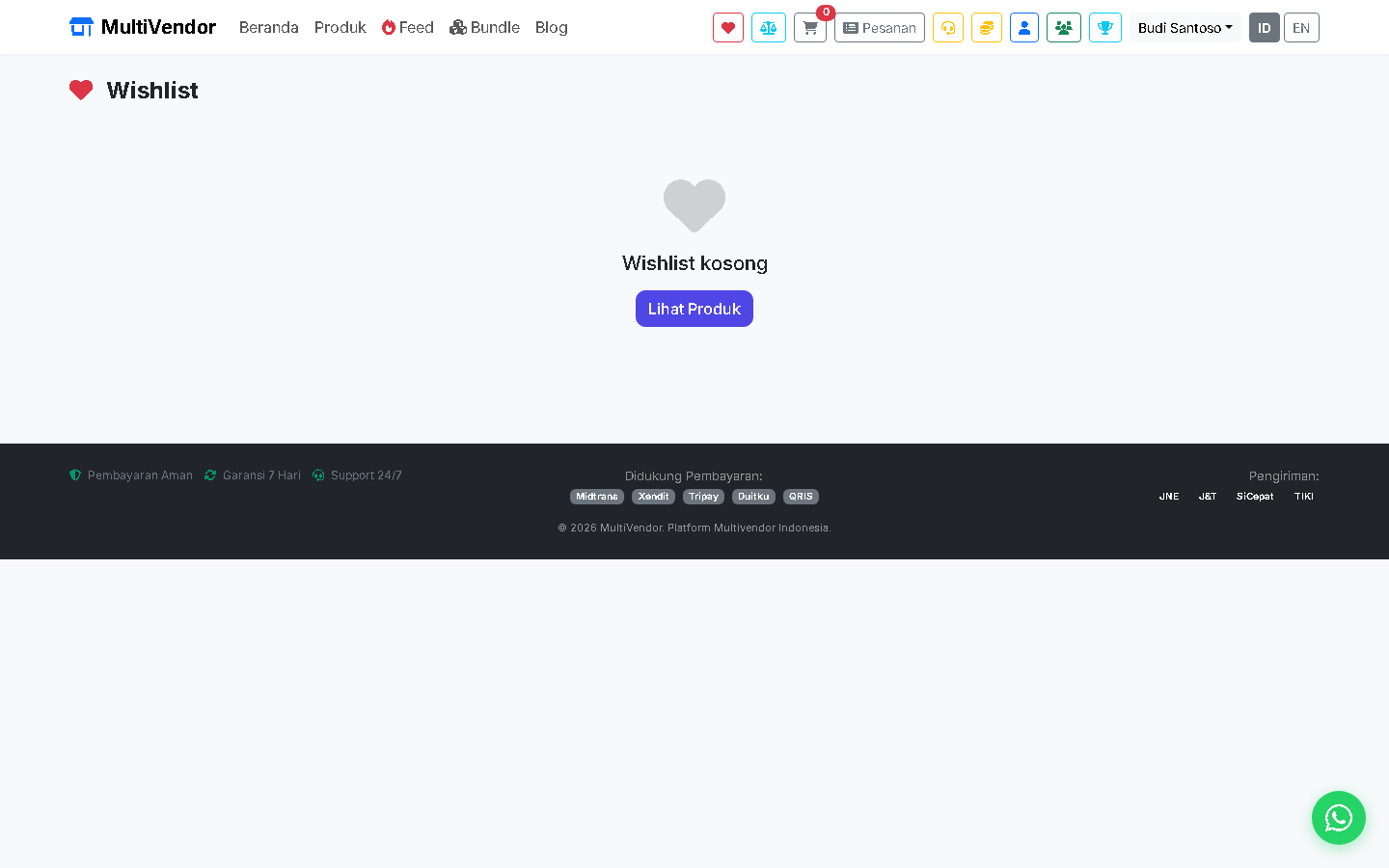Click the Lihat Produk button
Viewport: 1389px width, 868px height.
(694, 309)
